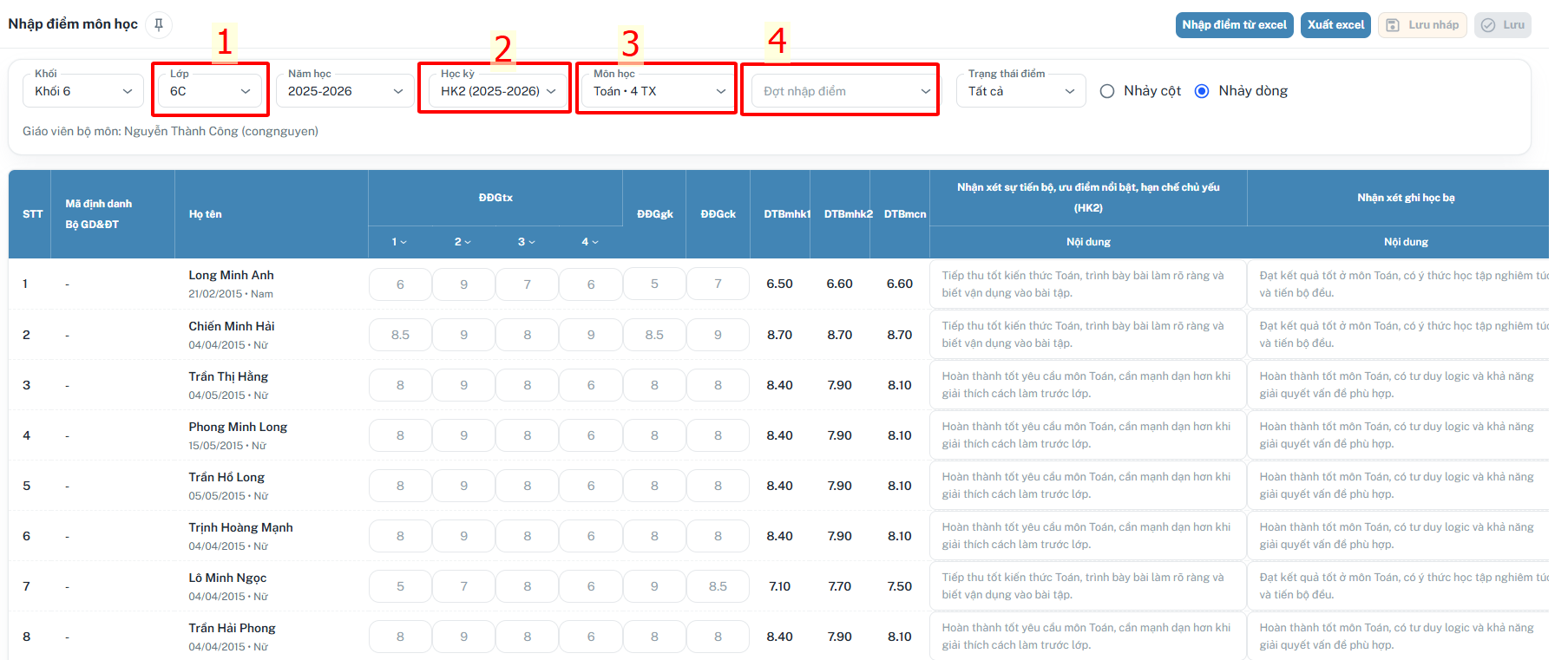Select the Nhảy cột radio option
The image size is (1568, 660).
1107,91
